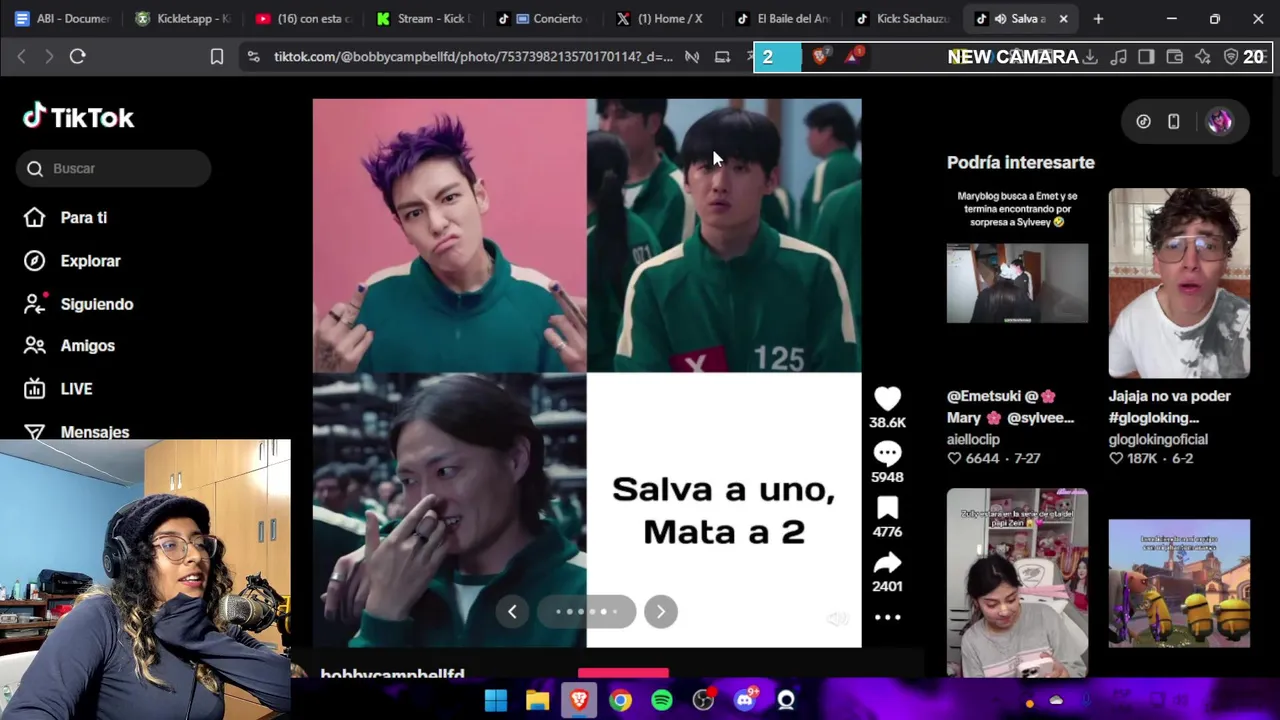Open the girl holding a phone video thumbnail

(1017, 582)
